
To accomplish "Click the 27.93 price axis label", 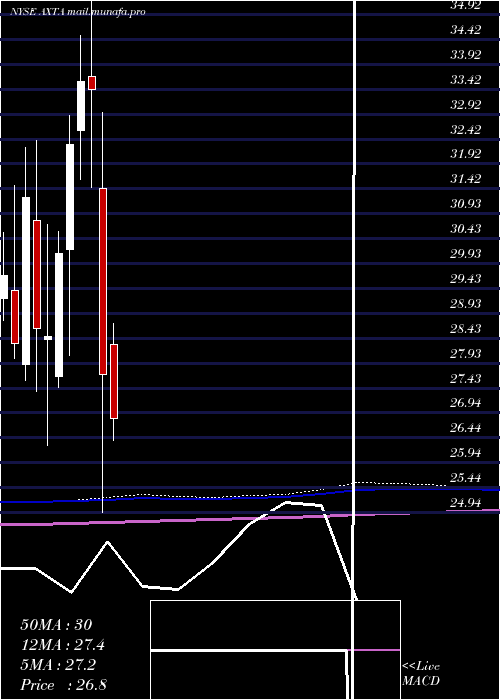I will point(466,354).
